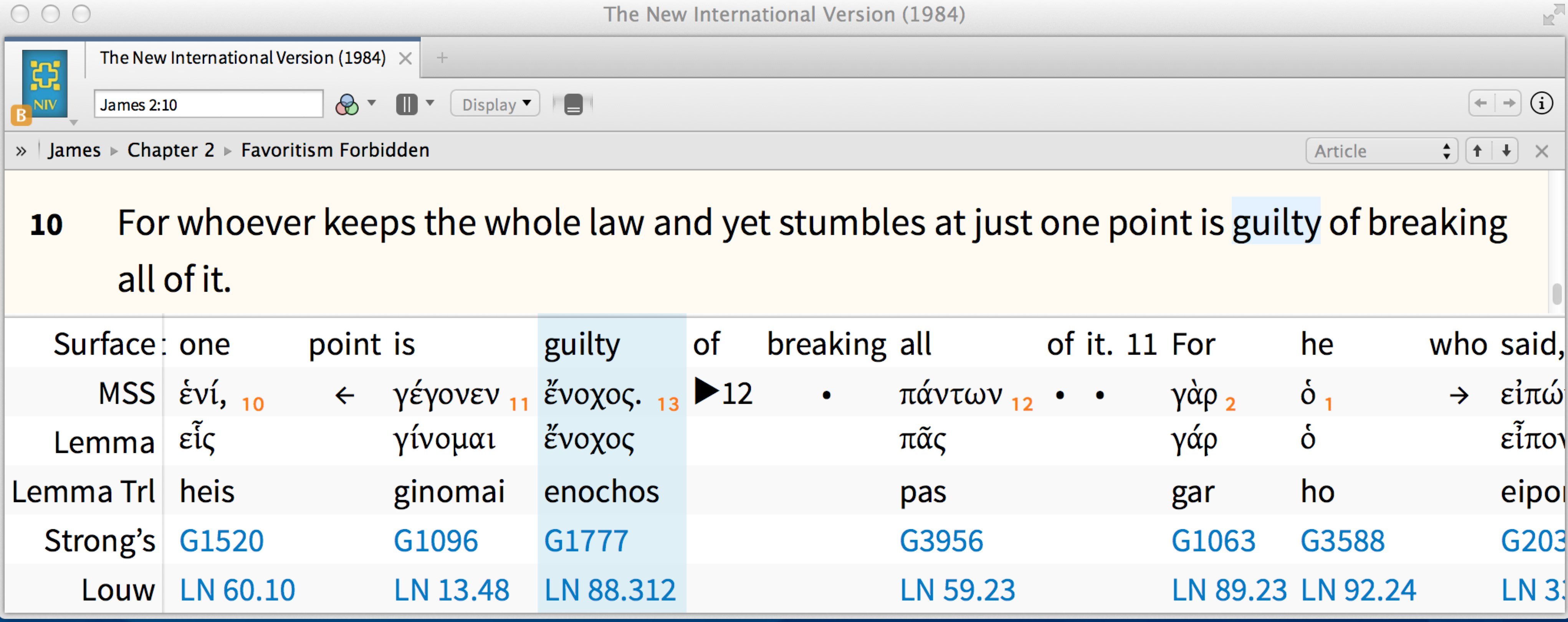Click manuscript word ἔνοχος

click(x=592, y=394)
